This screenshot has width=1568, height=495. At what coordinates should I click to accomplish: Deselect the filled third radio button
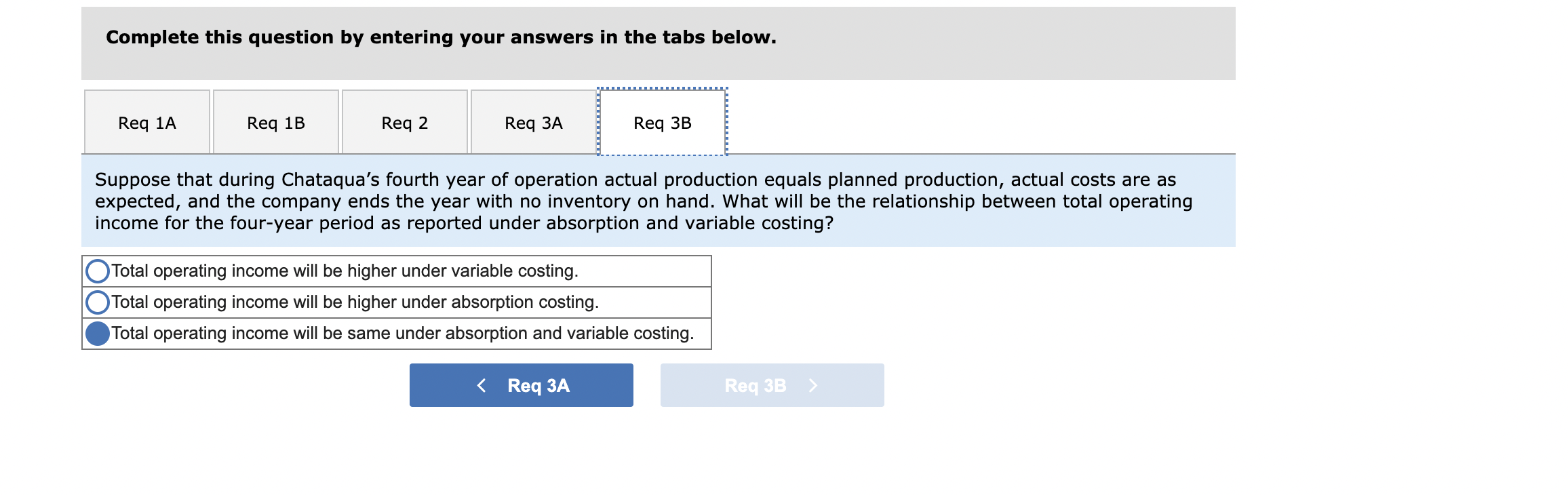tap(97, 333)
